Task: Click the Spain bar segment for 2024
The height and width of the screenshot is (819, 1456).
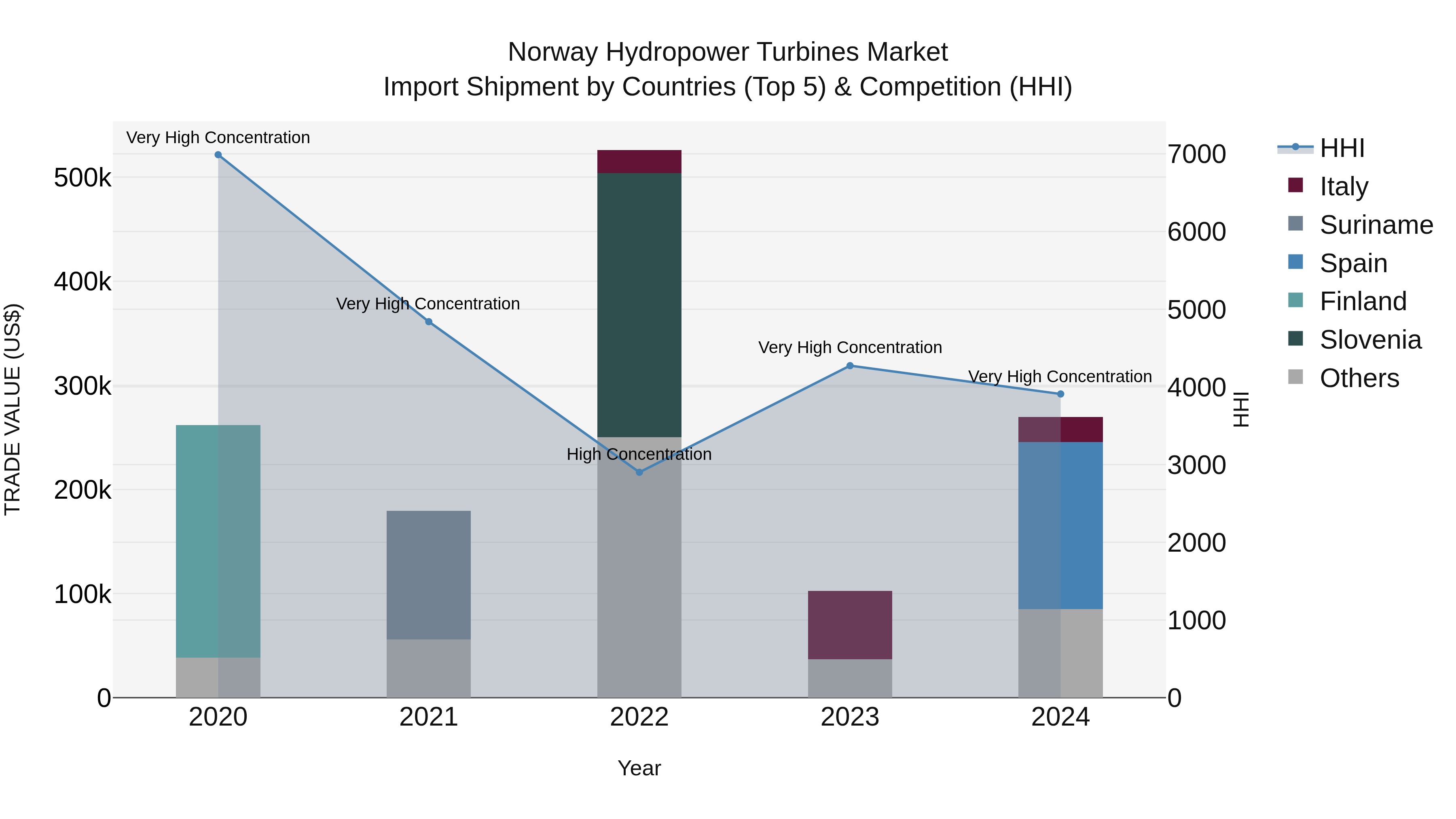Action: pos(1060,526)
